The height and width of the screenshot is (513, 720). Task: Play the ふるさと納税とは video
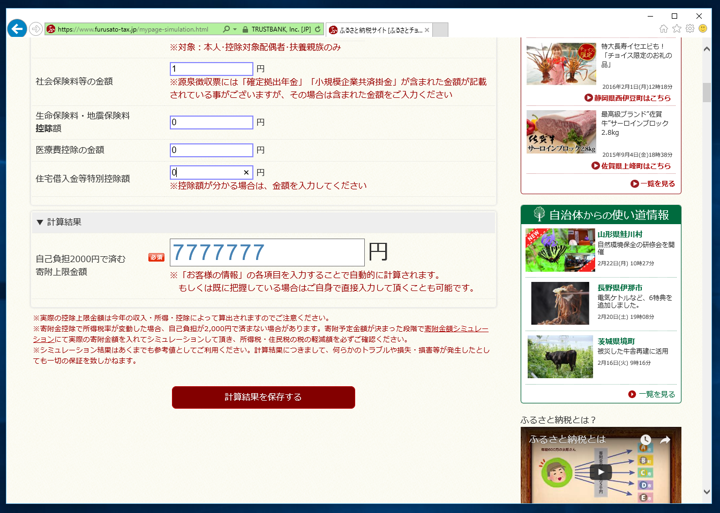(601, 472)
